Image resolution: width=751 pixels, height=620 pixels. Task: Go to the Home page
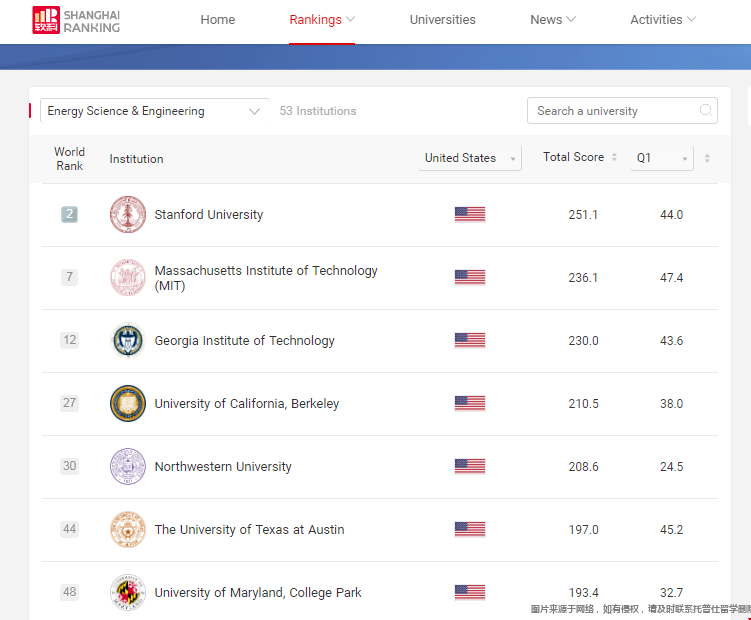click(x=218, y=20)
